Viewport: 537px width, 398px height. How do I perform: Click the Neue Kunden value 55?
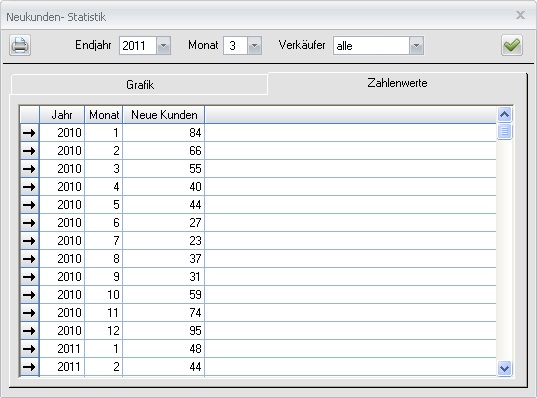164,169
